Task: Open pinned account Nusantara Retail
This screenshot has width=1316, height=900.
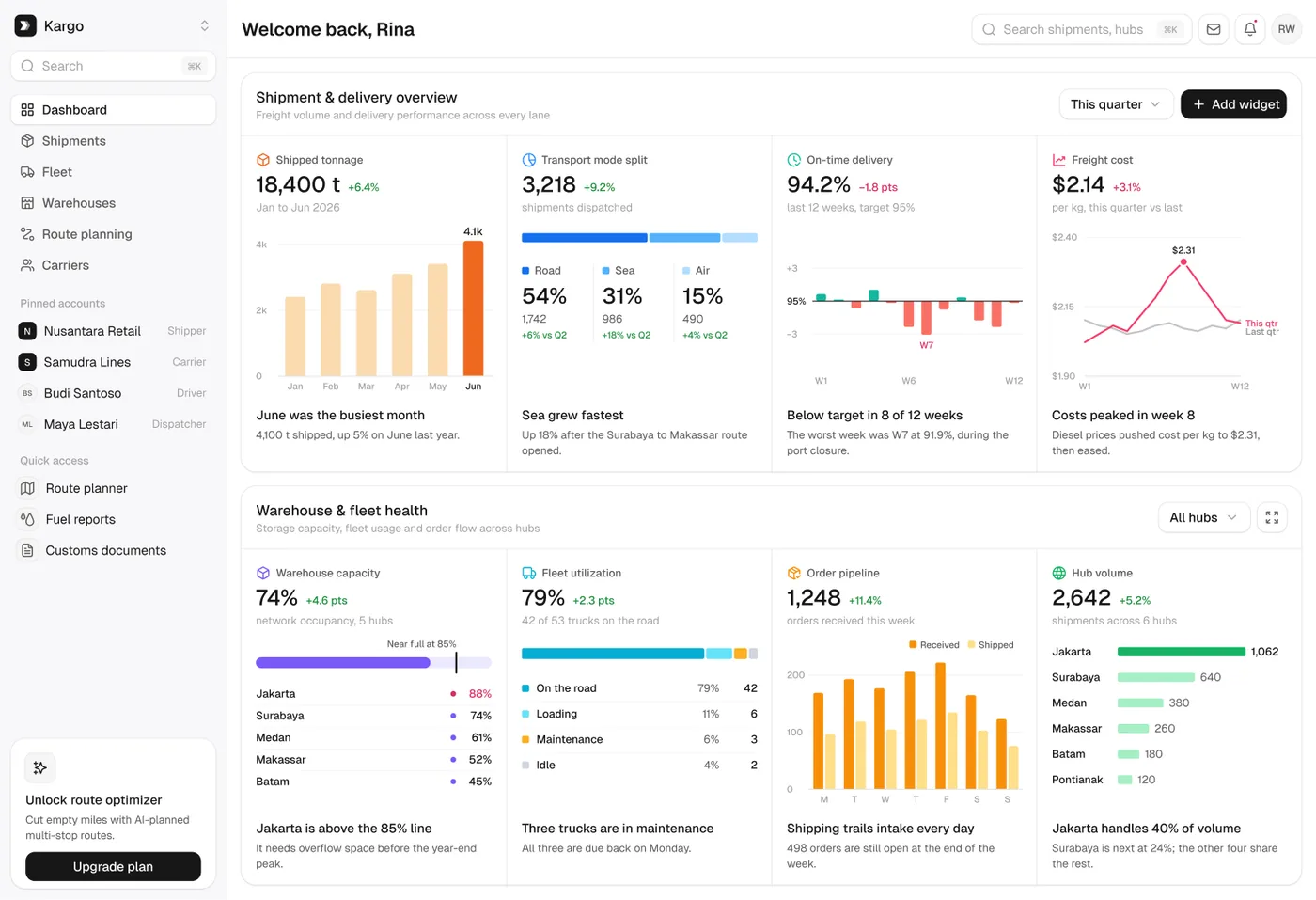Action: pyautogui.click(x=113, y=331)
